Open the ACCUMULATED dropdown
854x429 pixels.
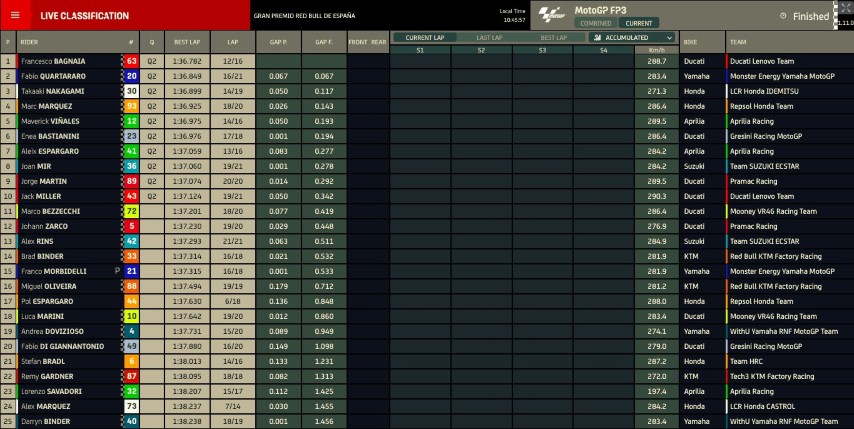tap(633, 38)
